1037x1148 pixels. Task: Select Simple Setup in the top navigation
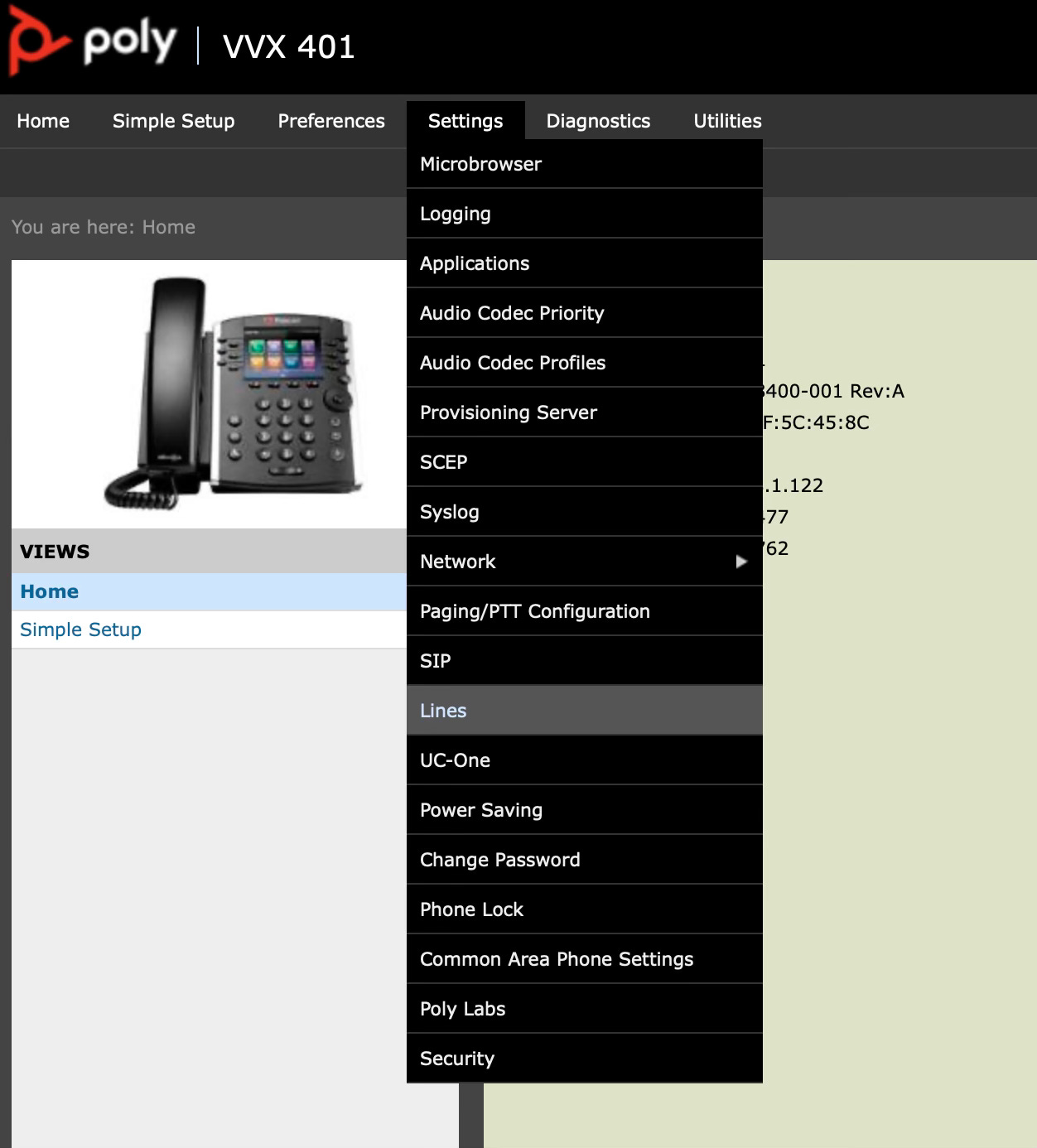173,120
